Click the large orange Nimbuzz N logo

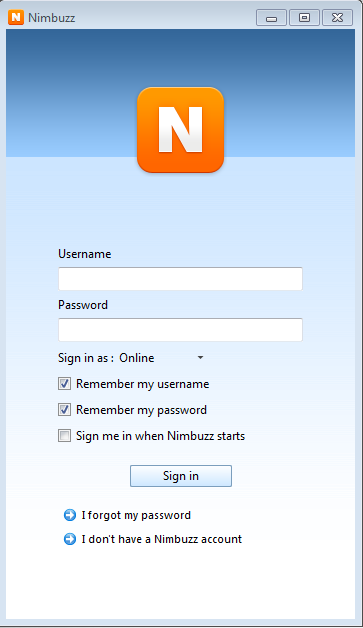tap(180, 130)
